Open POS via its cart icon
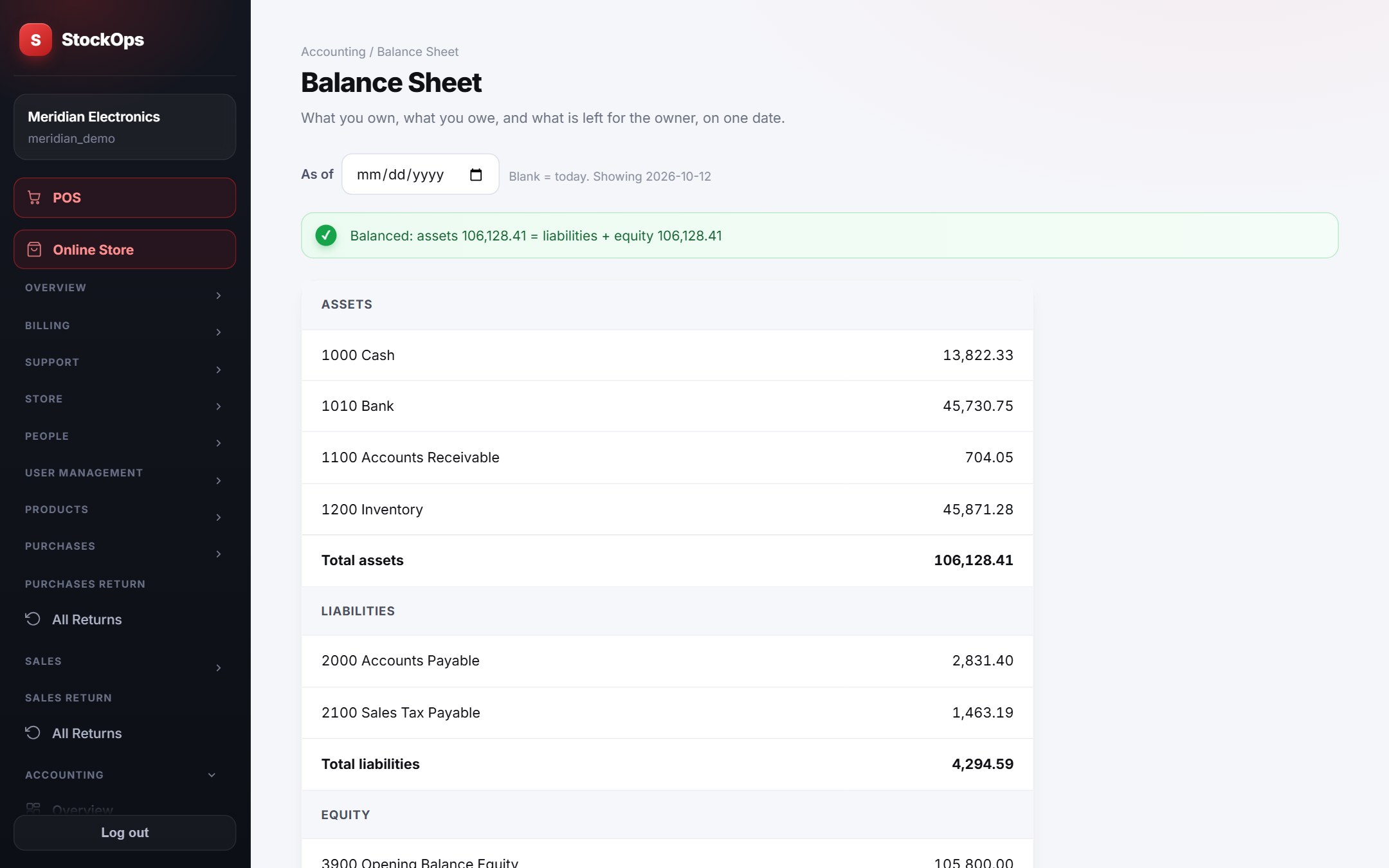Viewport: 1389px width, 868px height. pyautogui.click(x=35, y=197)
